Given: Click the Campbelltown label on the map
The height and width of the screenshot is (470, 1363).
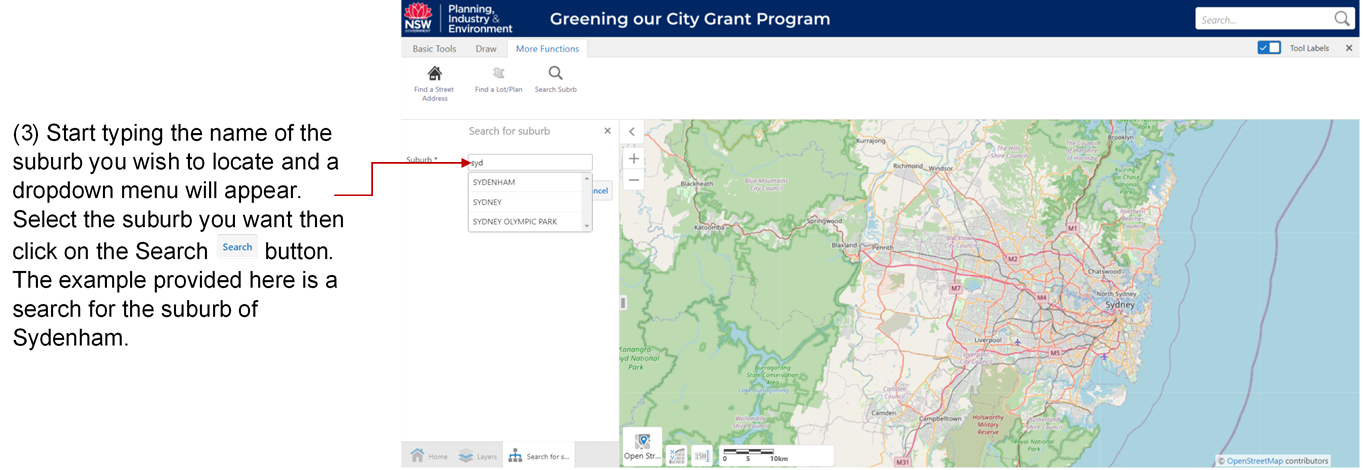Looking at the screenshot, I should point(940,418).
